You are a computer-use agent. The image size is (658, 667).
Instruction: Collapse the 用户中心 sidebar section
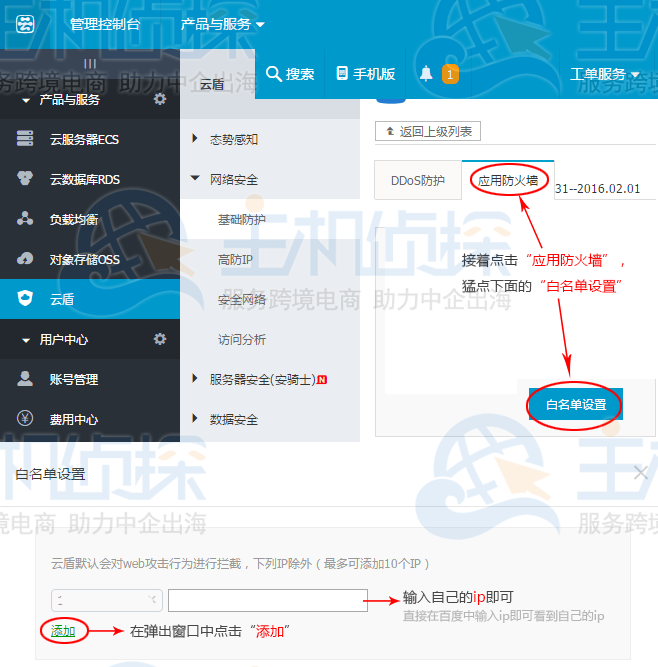click(x=26, y=341)
